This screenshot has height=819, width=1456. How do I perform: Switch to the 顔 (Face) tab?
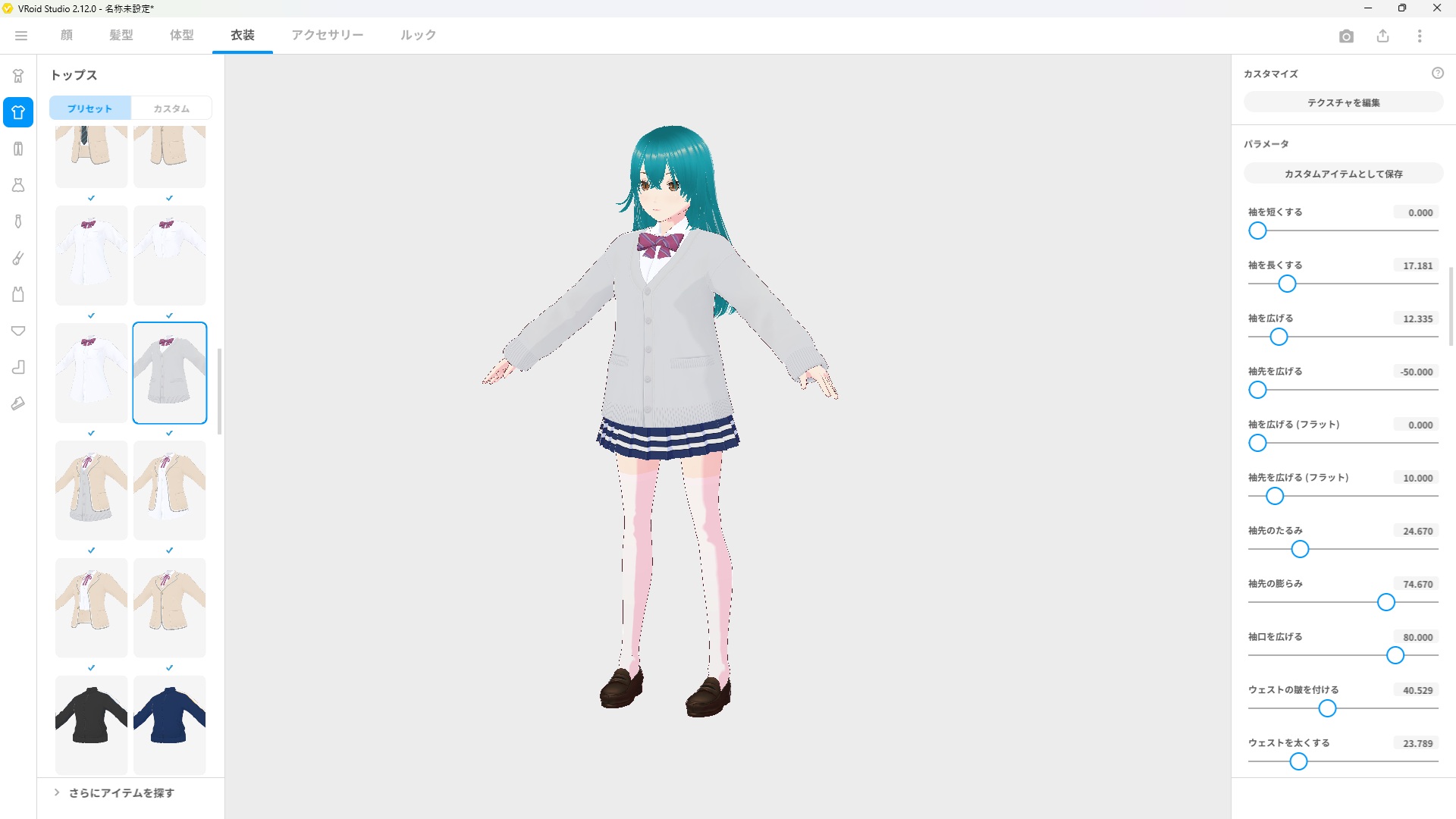65,35
